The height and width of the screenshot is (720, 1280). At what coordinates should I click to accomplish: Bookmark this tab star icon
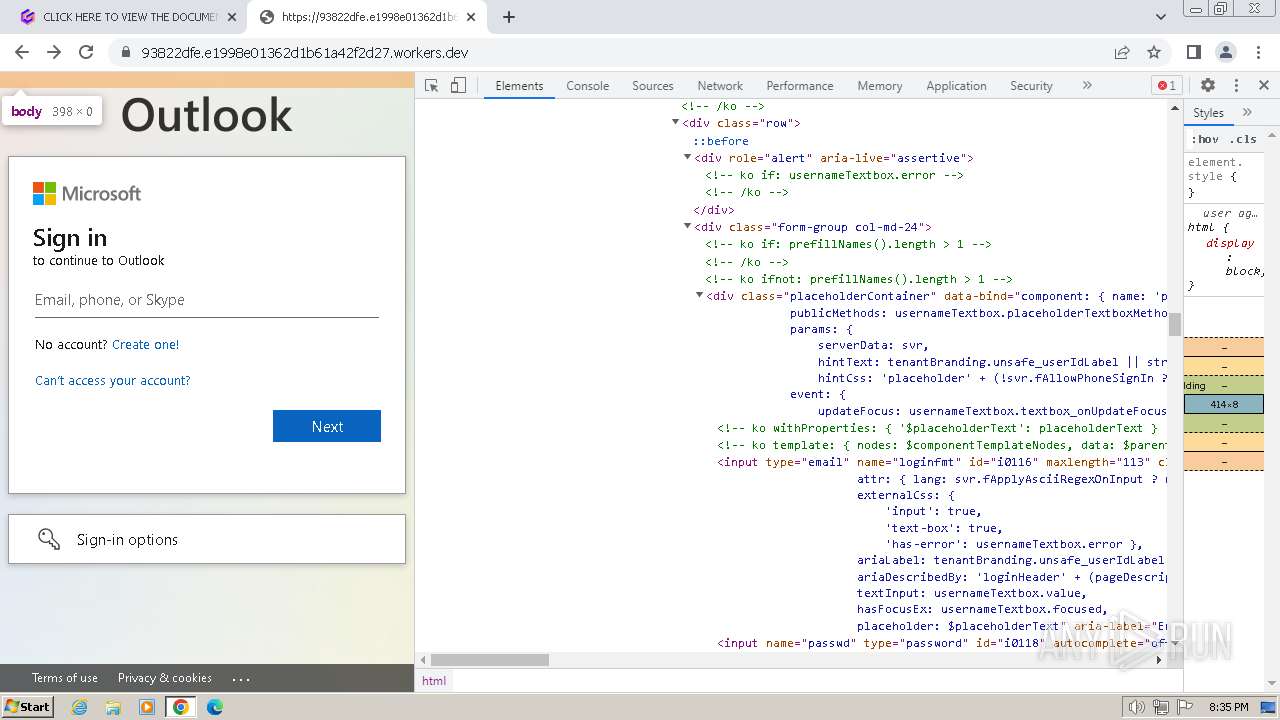(1154, 52)
